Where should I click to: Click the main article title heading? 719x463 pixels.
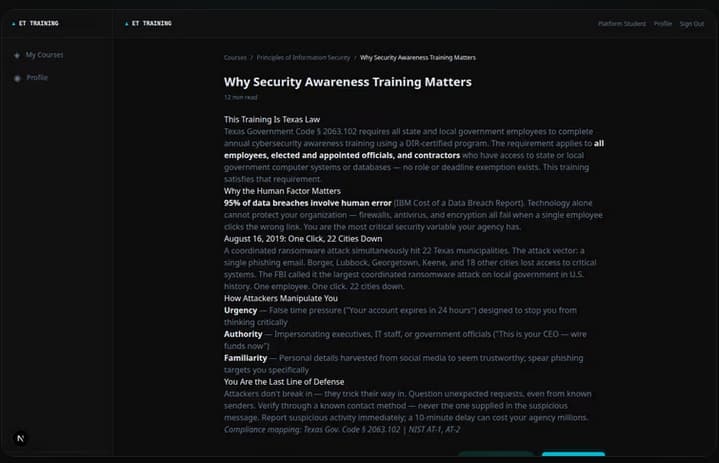(x=348, y=82)
